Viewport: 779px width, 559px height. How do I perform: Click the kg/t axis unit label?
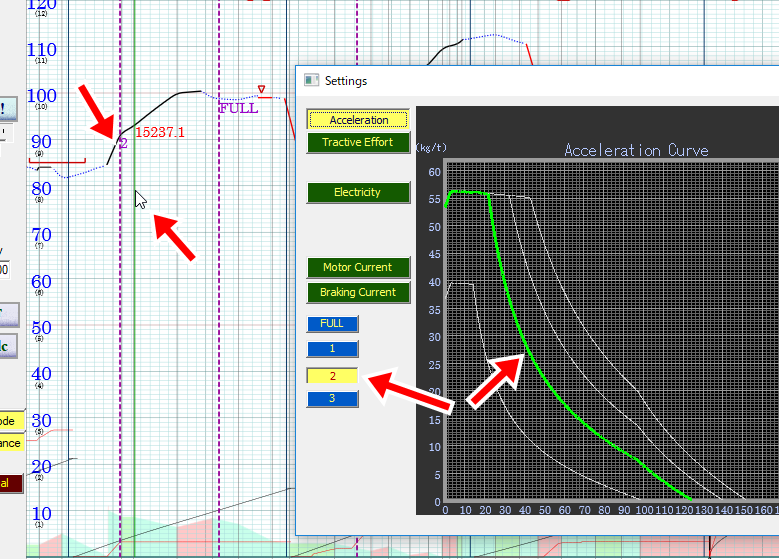point(431,148)
